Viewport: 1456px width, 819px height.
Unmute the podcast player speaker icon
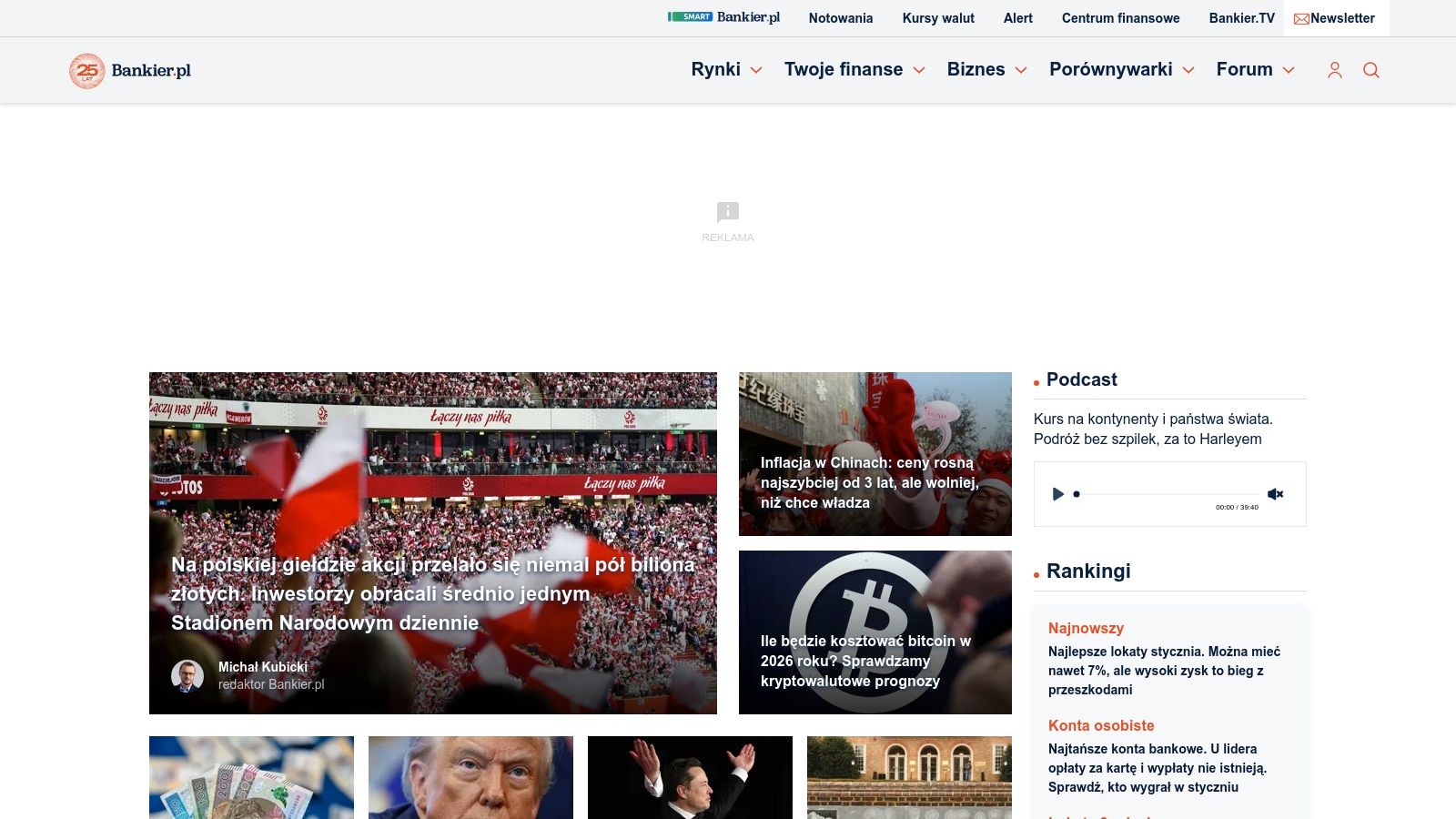(x=1276, y=494)
